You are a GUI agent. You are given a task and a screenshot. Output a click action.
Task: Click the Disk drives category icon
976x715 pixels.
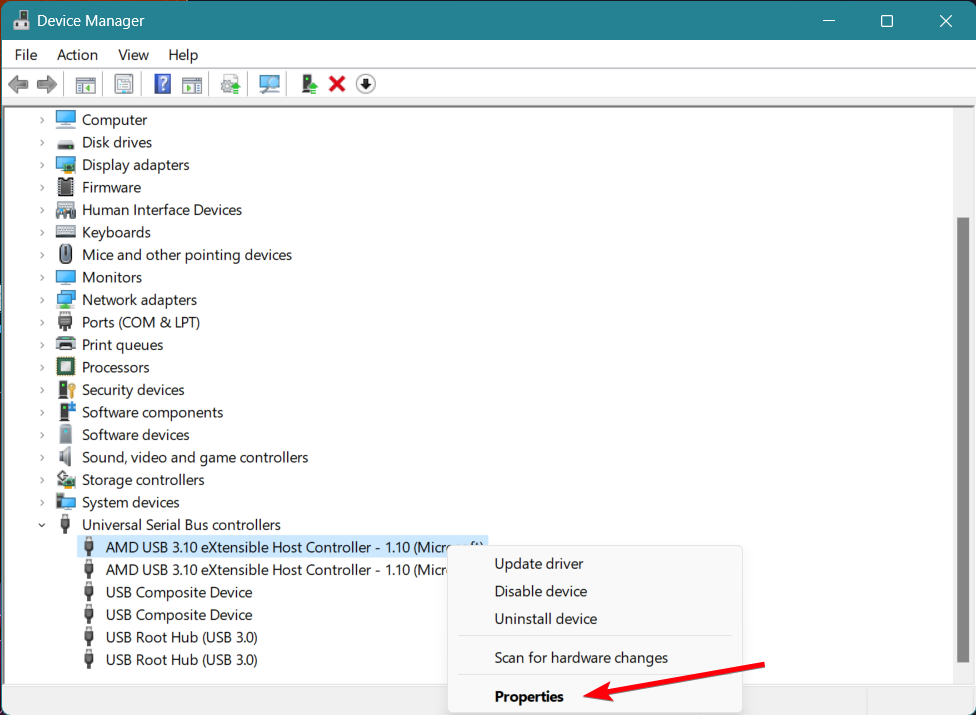point(65,143)
